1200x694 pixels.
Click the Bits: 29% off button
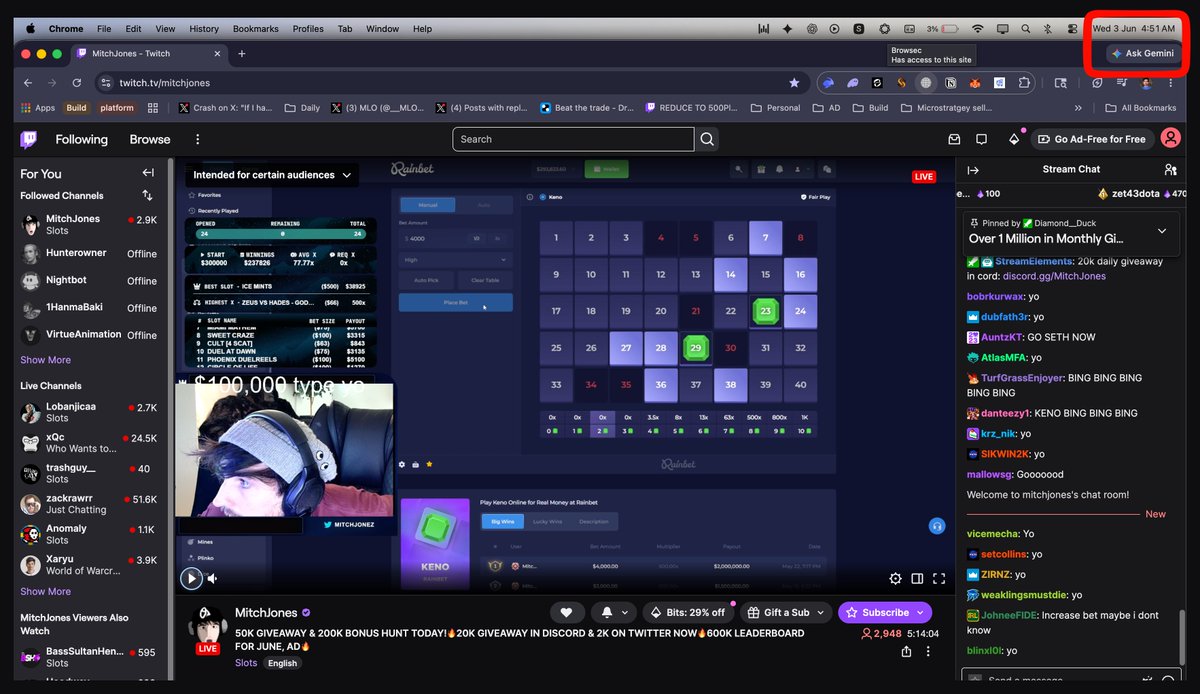click(x=687, y=612)
